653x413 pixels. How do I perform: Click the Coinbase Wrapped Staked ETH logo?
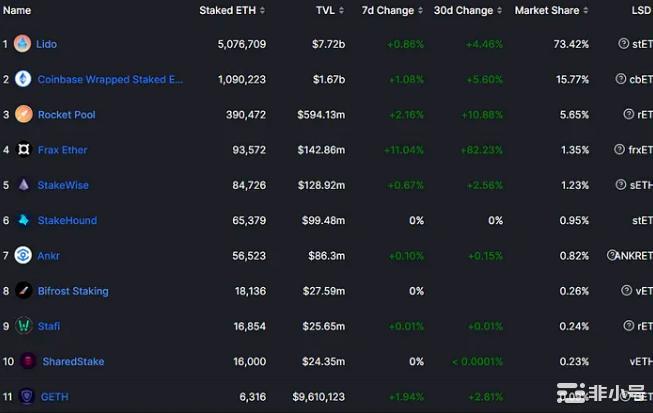click(23, 79)
